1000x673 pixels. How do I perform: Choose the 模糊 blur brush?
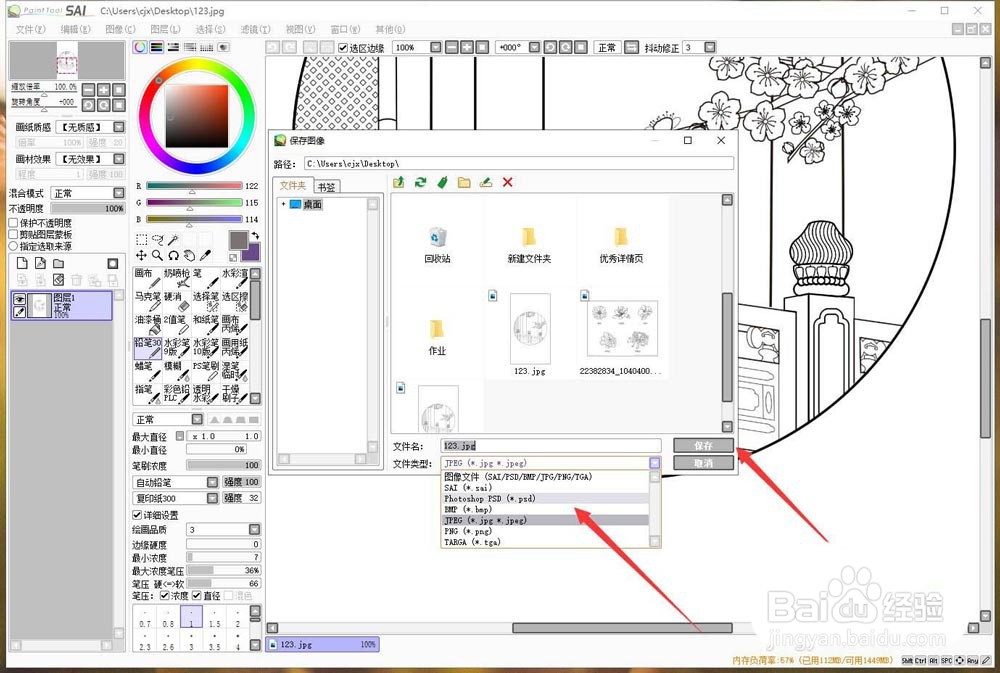(177, 371)
